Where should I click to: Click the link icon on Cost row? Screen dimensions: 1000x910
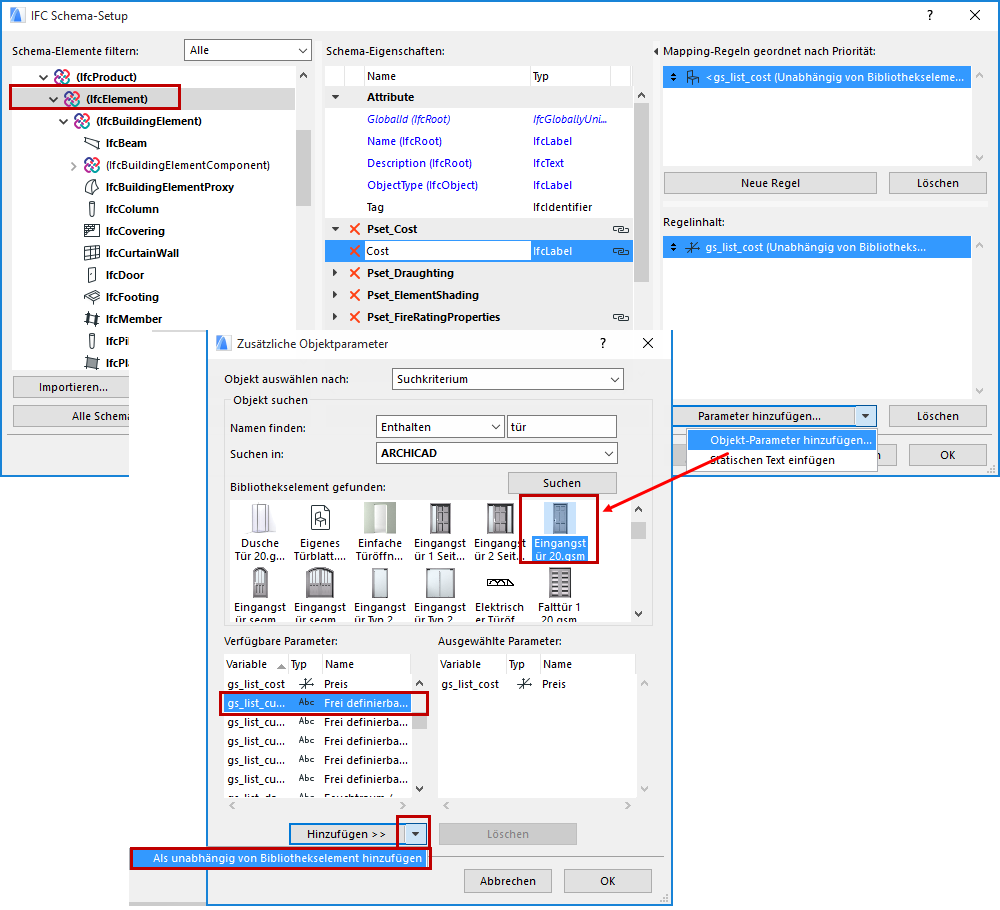(621, 251)
